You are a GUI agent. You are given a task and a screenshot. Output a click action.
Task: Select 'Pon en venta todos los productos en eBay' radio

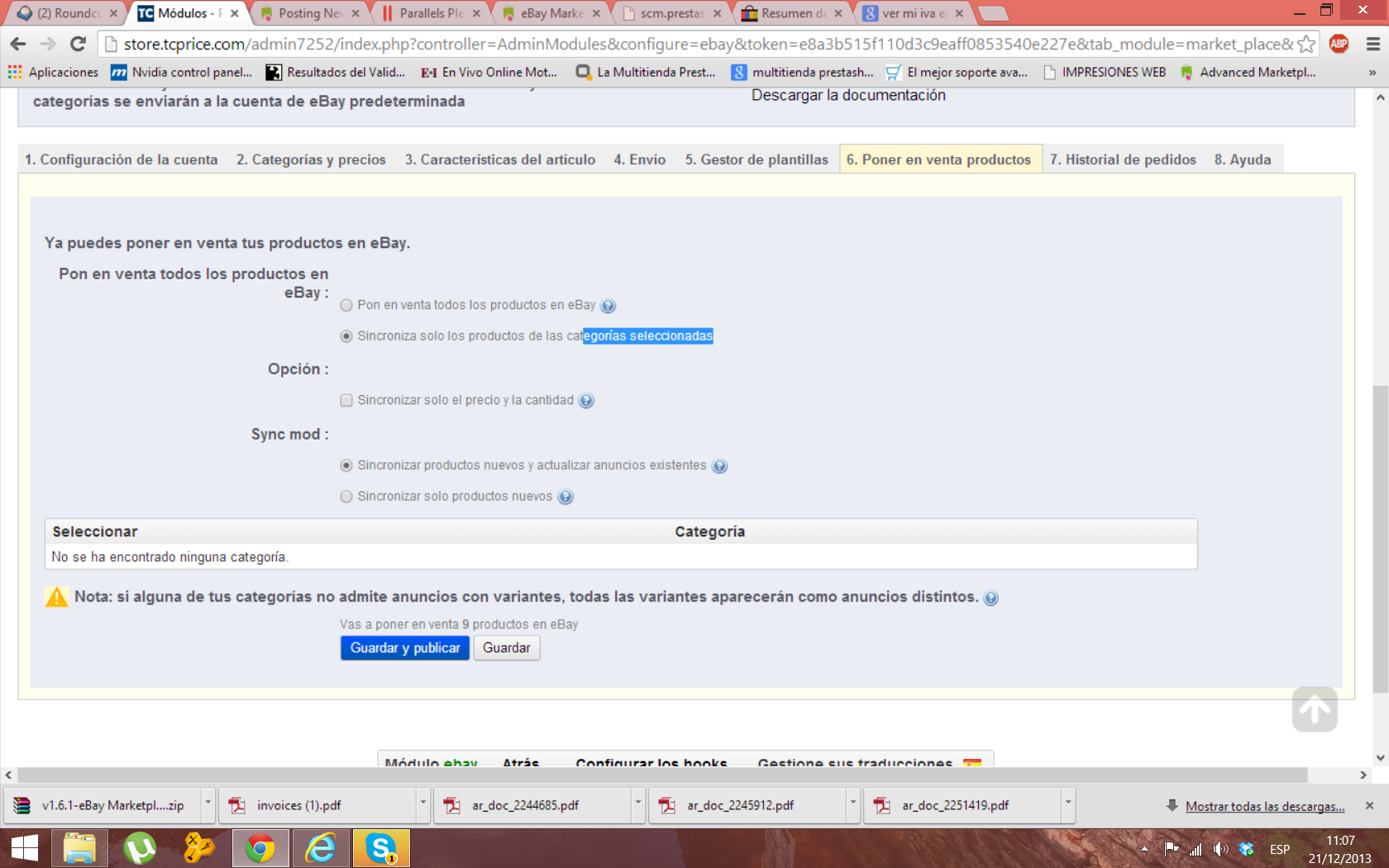point(346,306)
